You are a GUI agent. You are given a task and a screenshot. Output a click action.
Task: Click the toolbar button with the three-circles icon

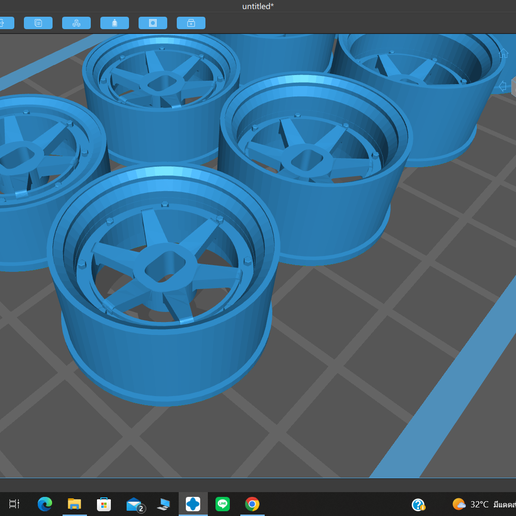coord(76,23)
